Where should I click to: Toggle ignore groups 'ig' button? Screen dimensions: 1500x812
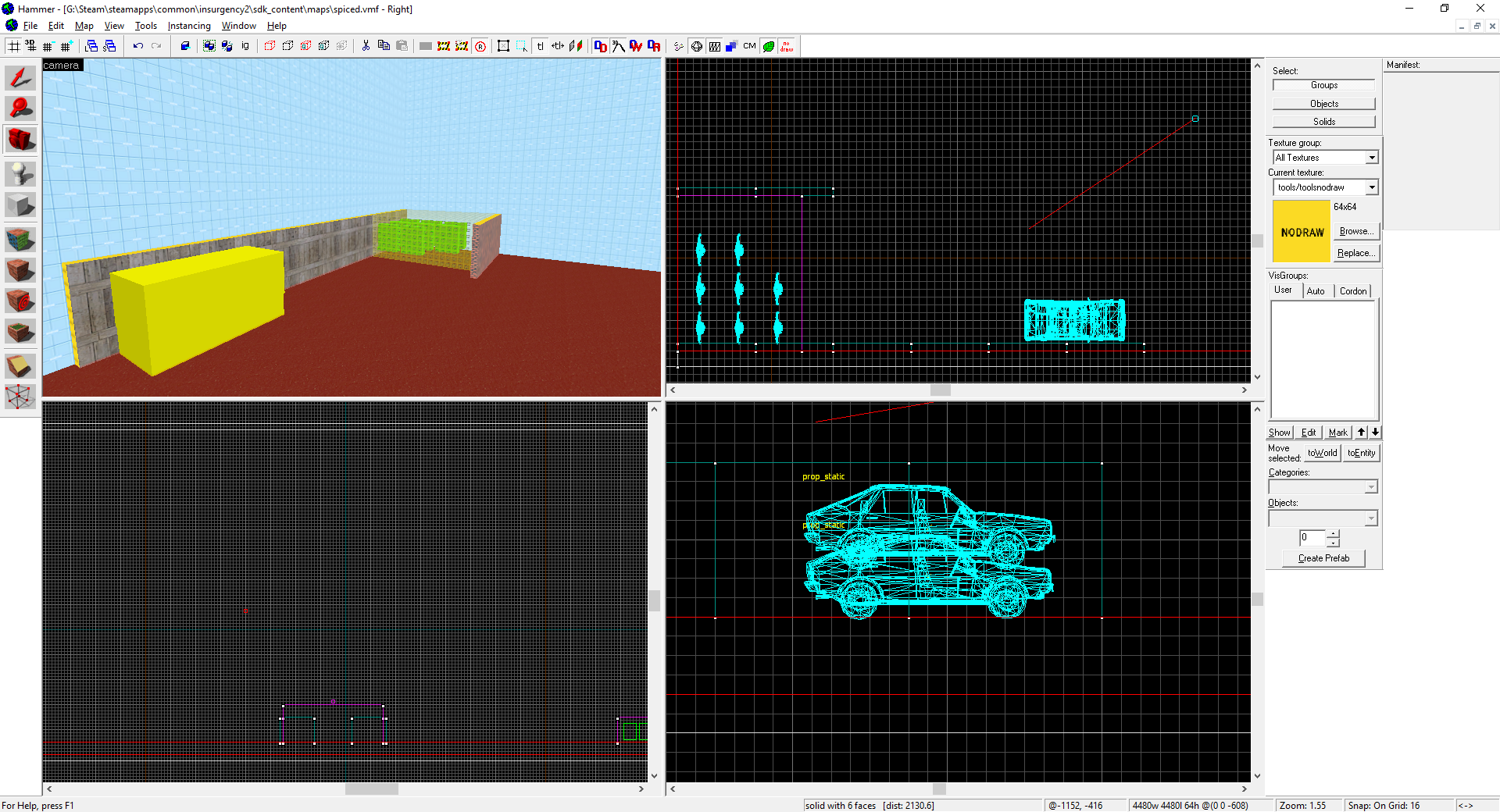click(x=245, y=46)
